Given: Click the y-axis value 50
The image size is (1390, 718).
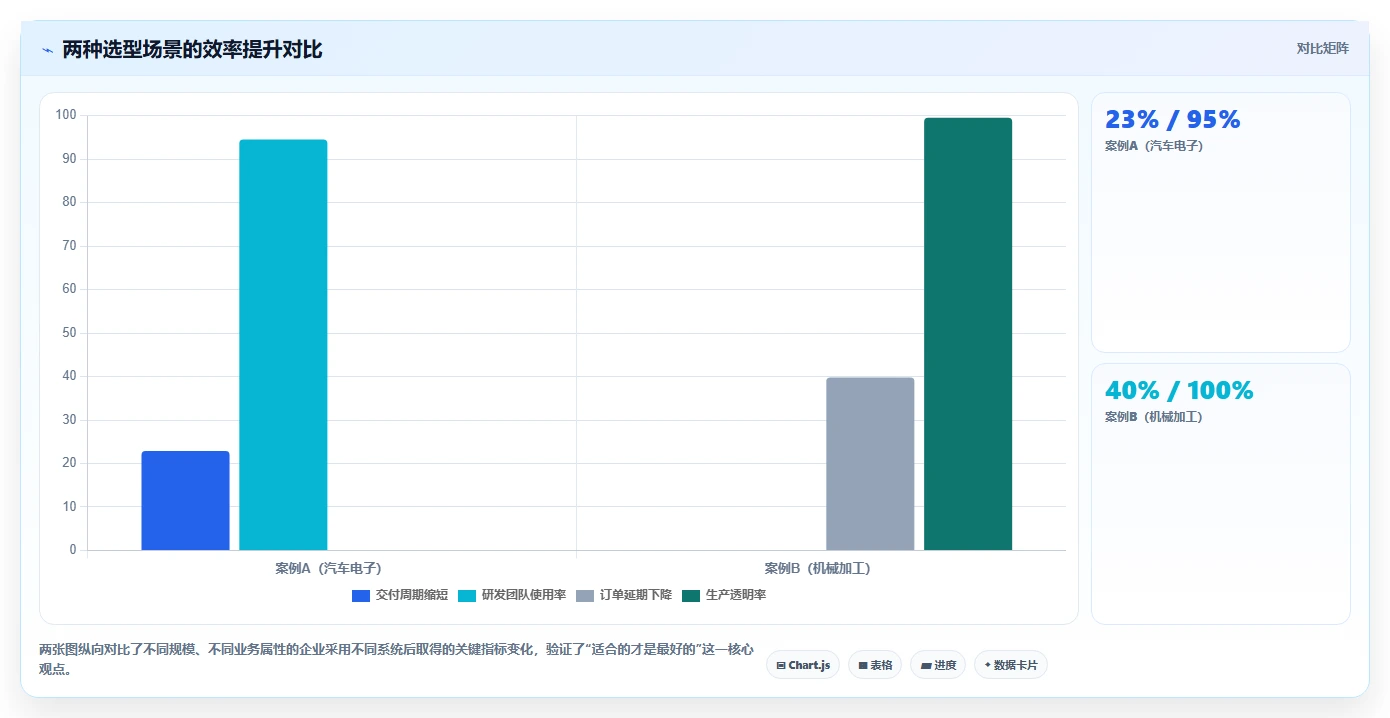Looking at the screenshot, I should [x=69, y=333].
